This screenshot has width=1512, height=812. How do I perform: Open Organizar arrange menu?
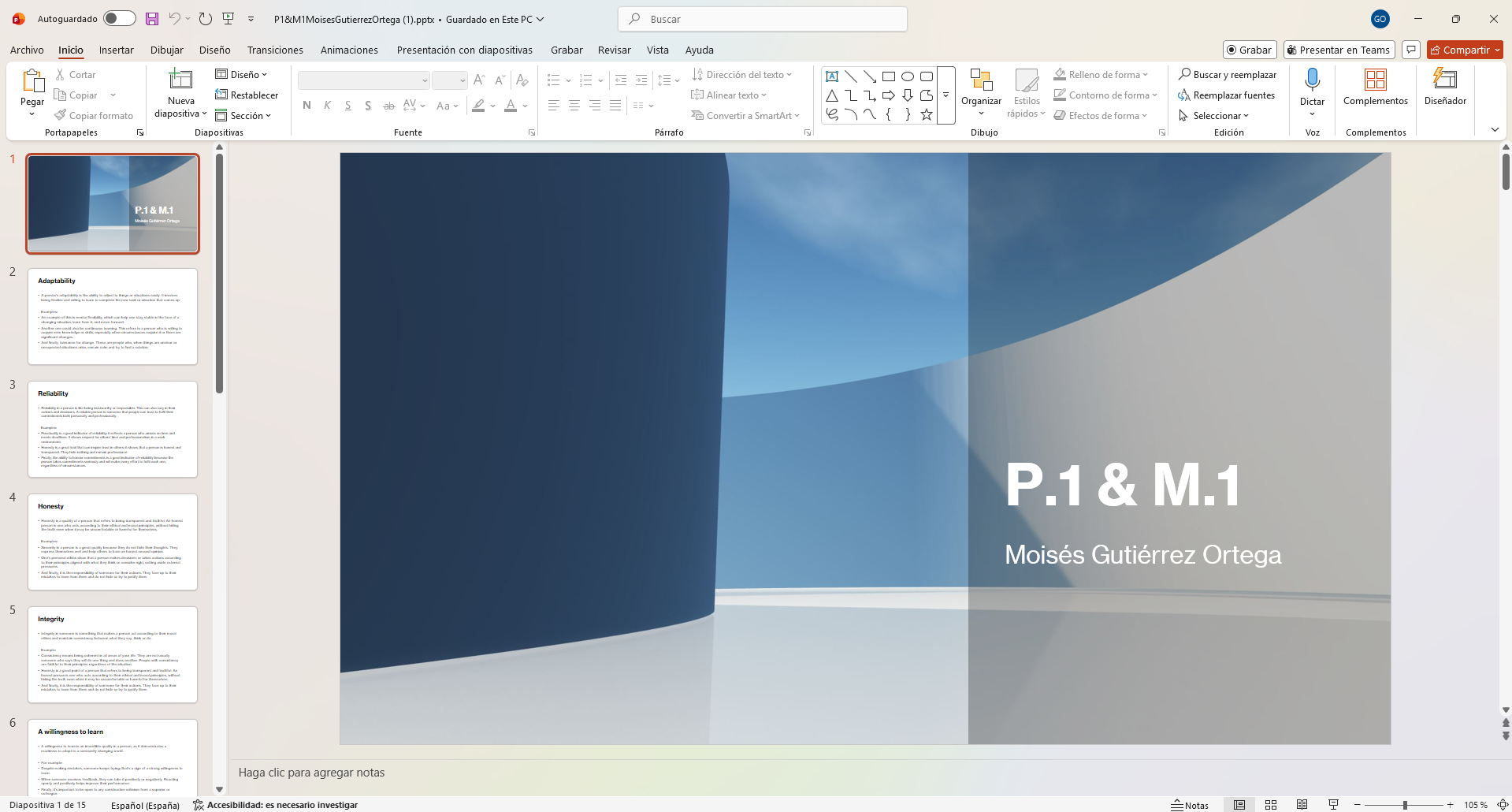coord(981,92)
